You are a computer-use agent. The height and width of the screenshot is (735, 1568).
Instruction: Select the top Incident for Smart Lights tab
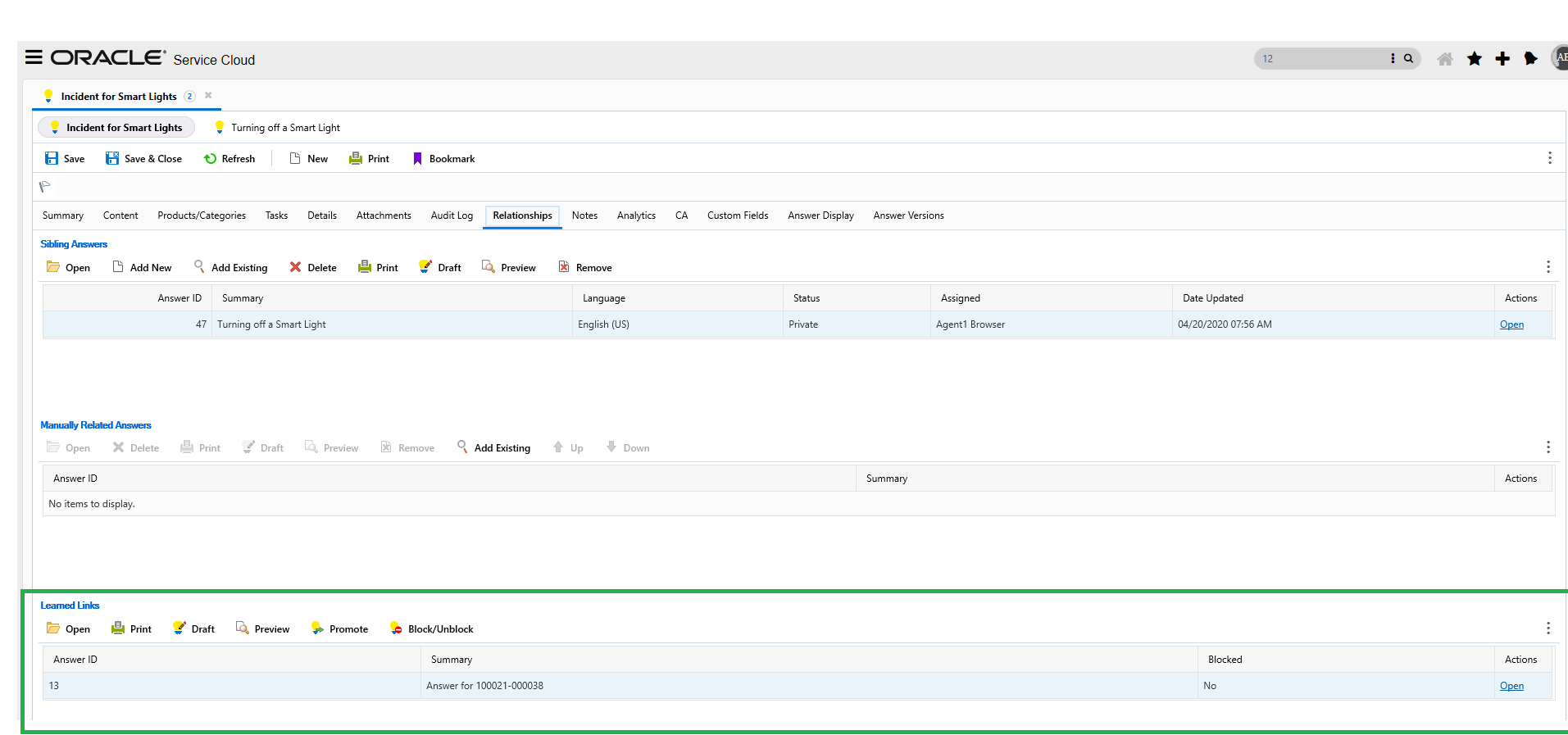[x=119, y=96]
